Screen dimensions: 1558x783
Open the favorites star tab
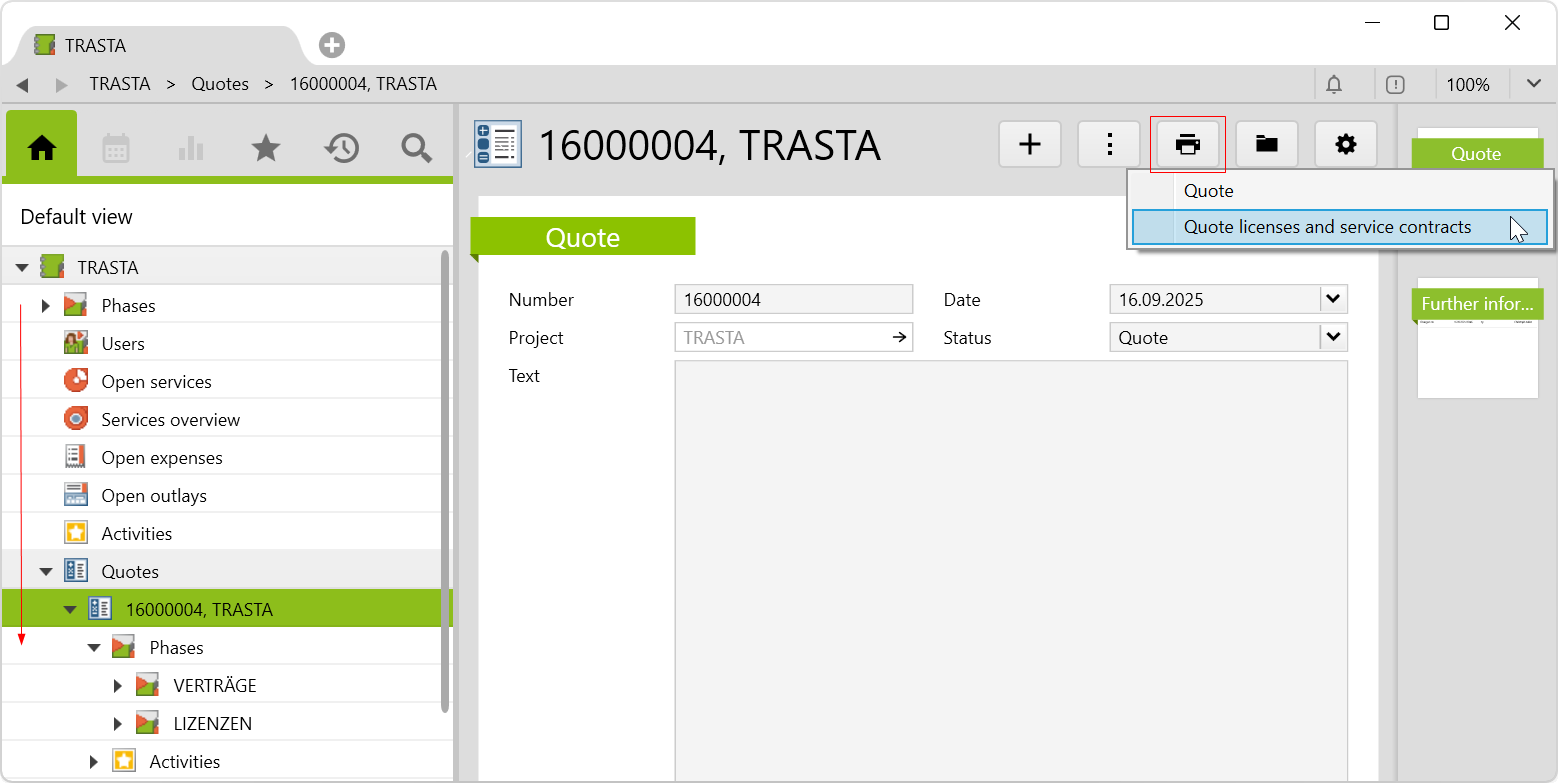(x=265, y=149)
